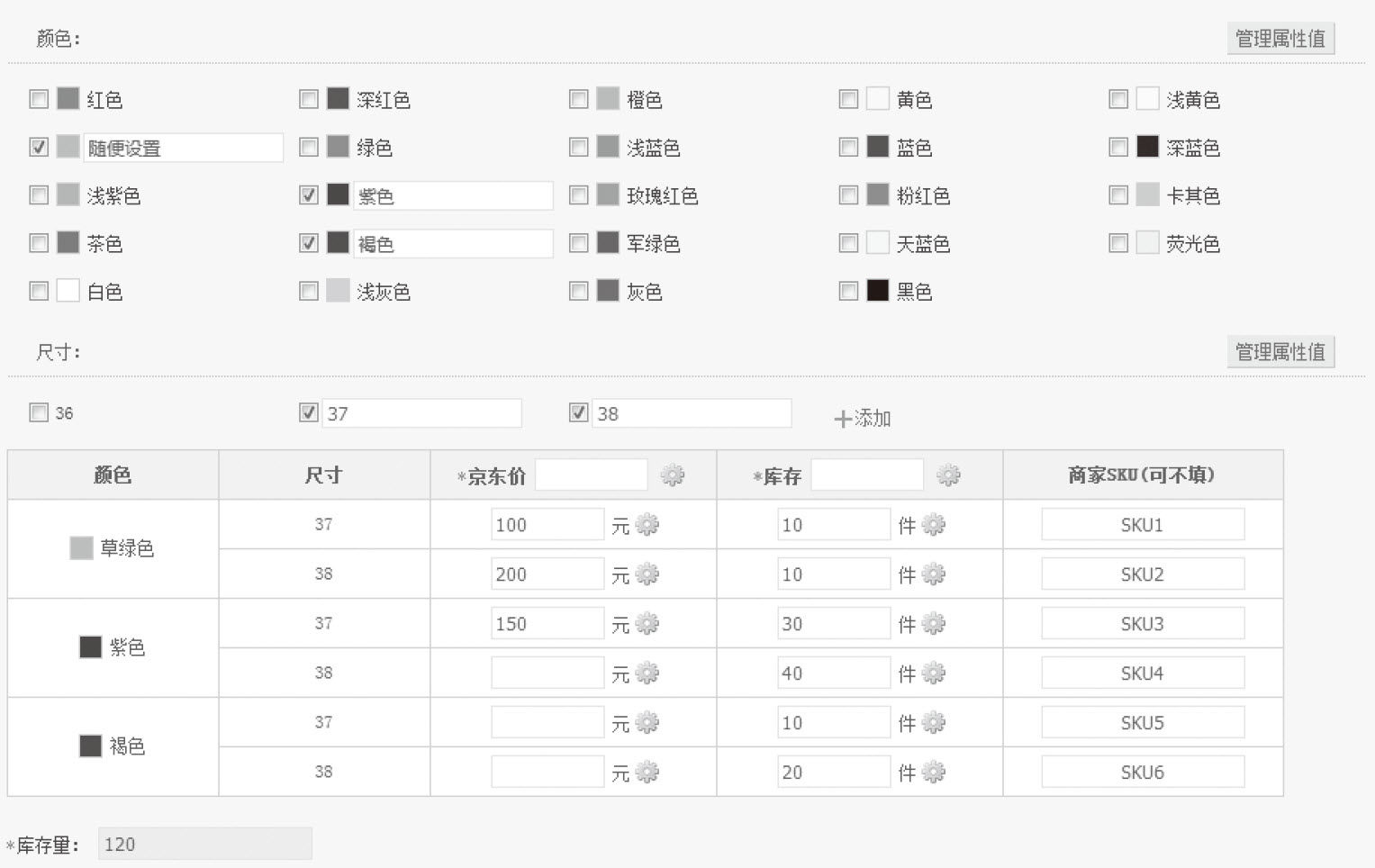Click the 深蓝色 color swatch
Screen dimensions: 1375x868
pos(1147,146)
